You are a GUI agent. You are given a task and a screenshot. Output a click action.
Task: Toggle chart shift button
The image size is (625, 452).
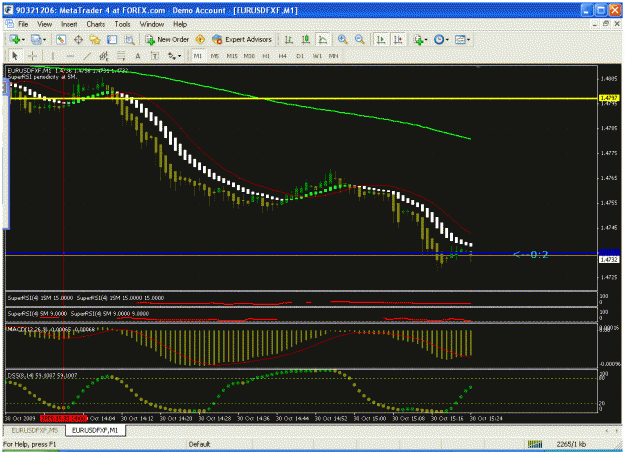[398, 39]
